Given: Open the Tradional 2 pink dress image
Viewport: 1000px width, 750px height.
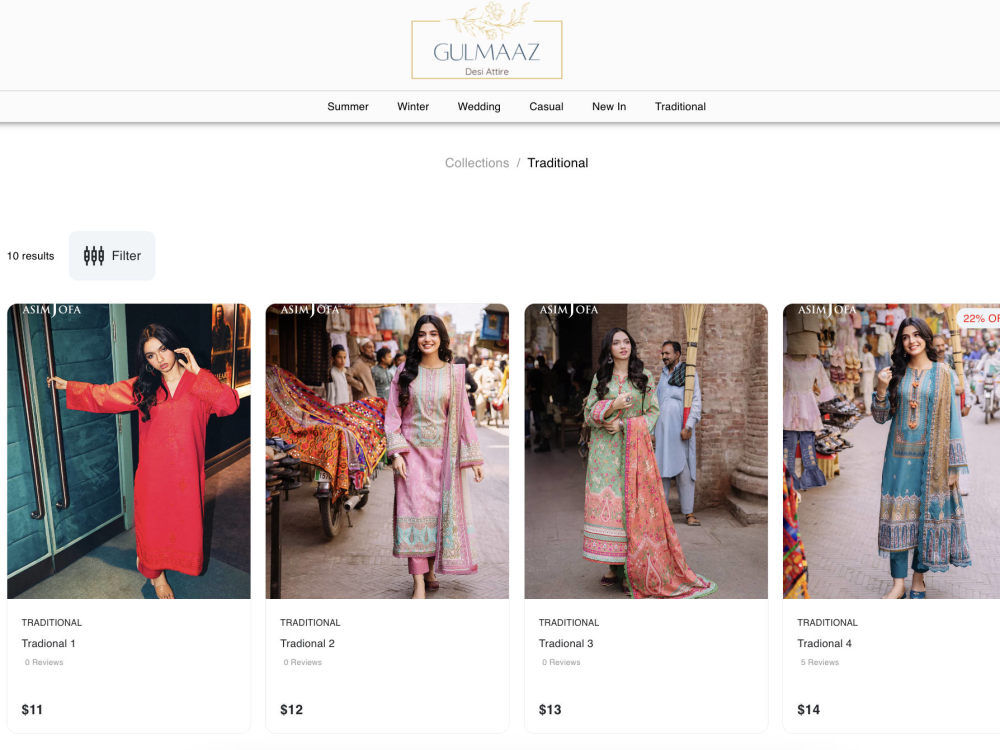Looking at the screenshot, I should [x=387, y=451].
